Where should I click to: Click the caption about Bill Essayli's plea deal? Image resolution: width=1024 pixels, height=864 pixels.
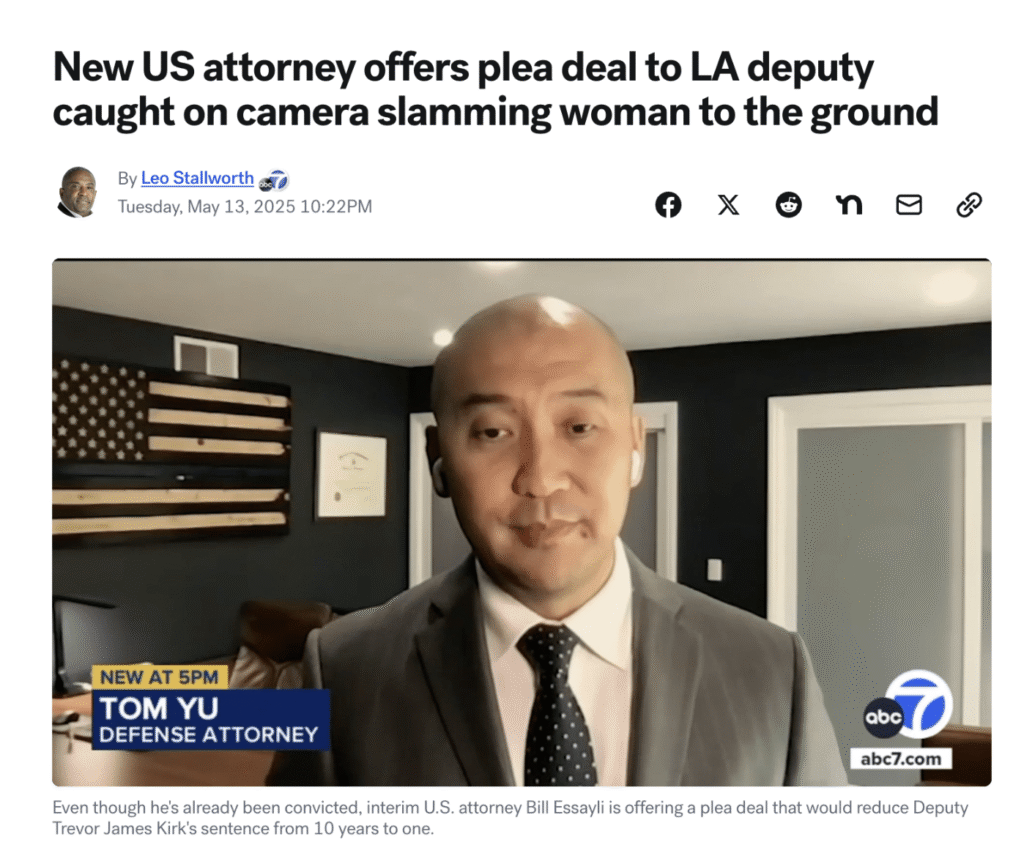510,818
